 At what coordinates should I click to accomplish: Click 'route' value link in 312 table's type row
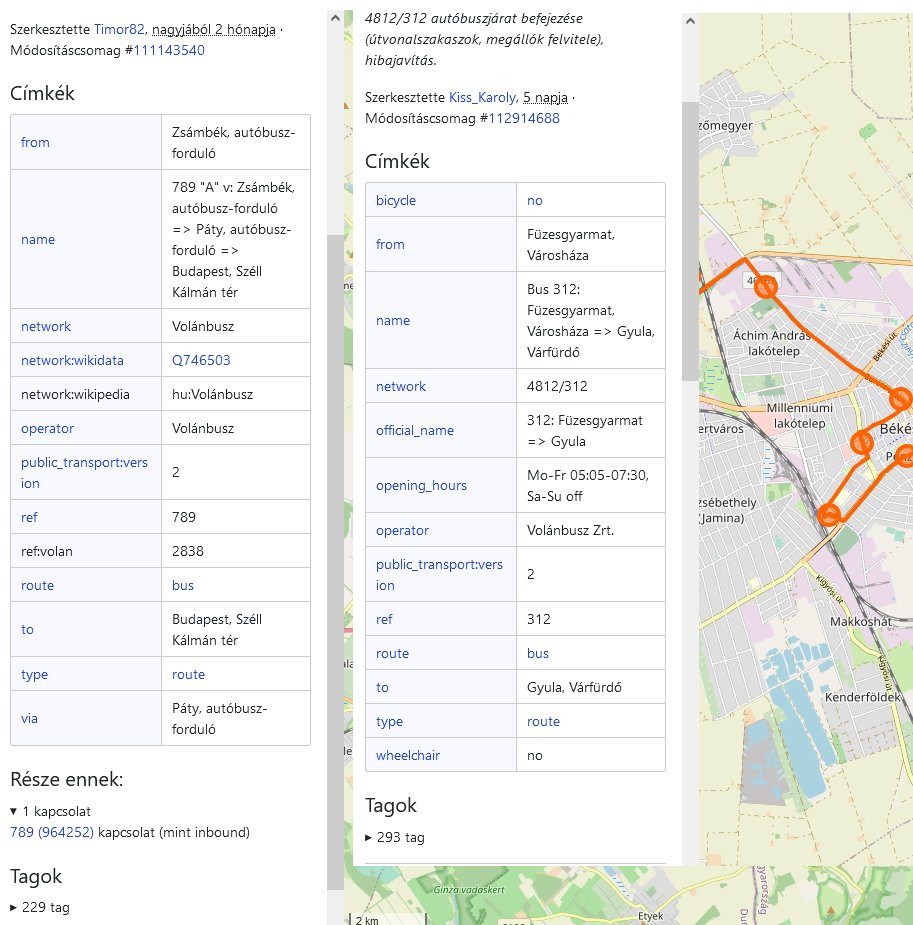543,721
